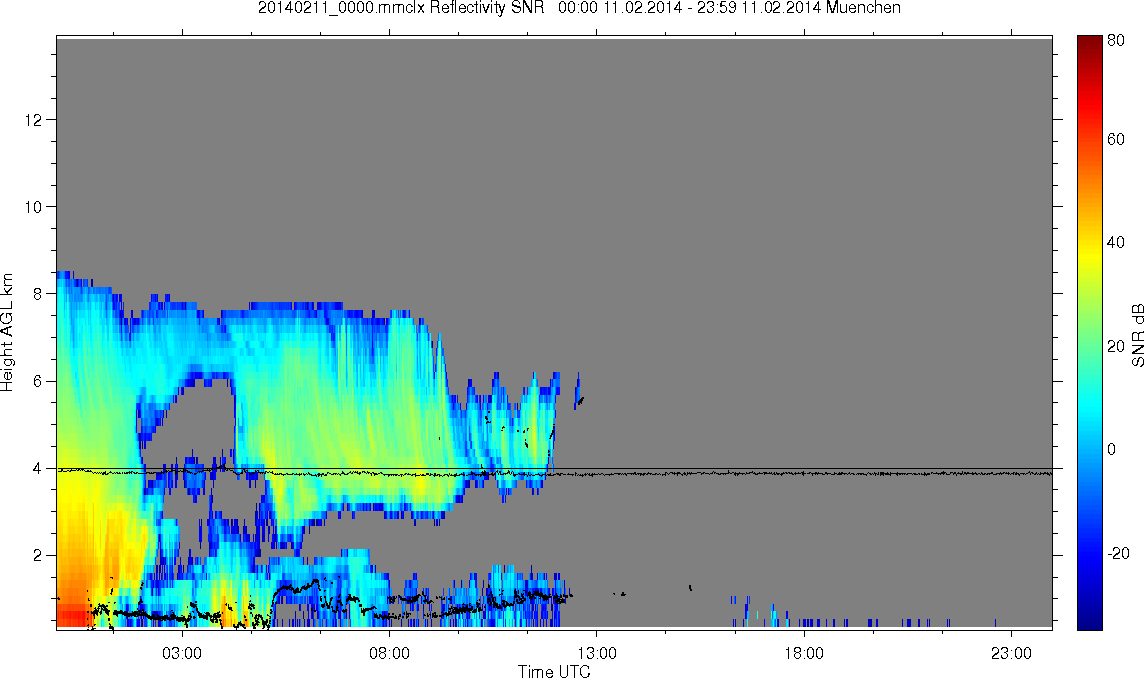Click the colorbar value 20

pos(1116,346)
